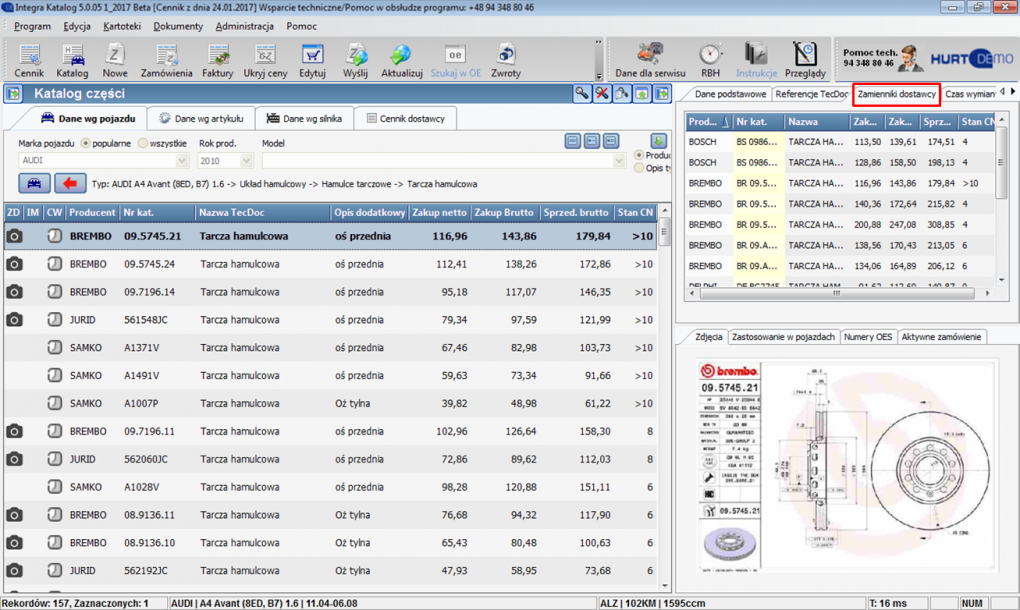Open Zwroty returns from toolbar
Screen dimensions: 1020x610
(505, 60)
